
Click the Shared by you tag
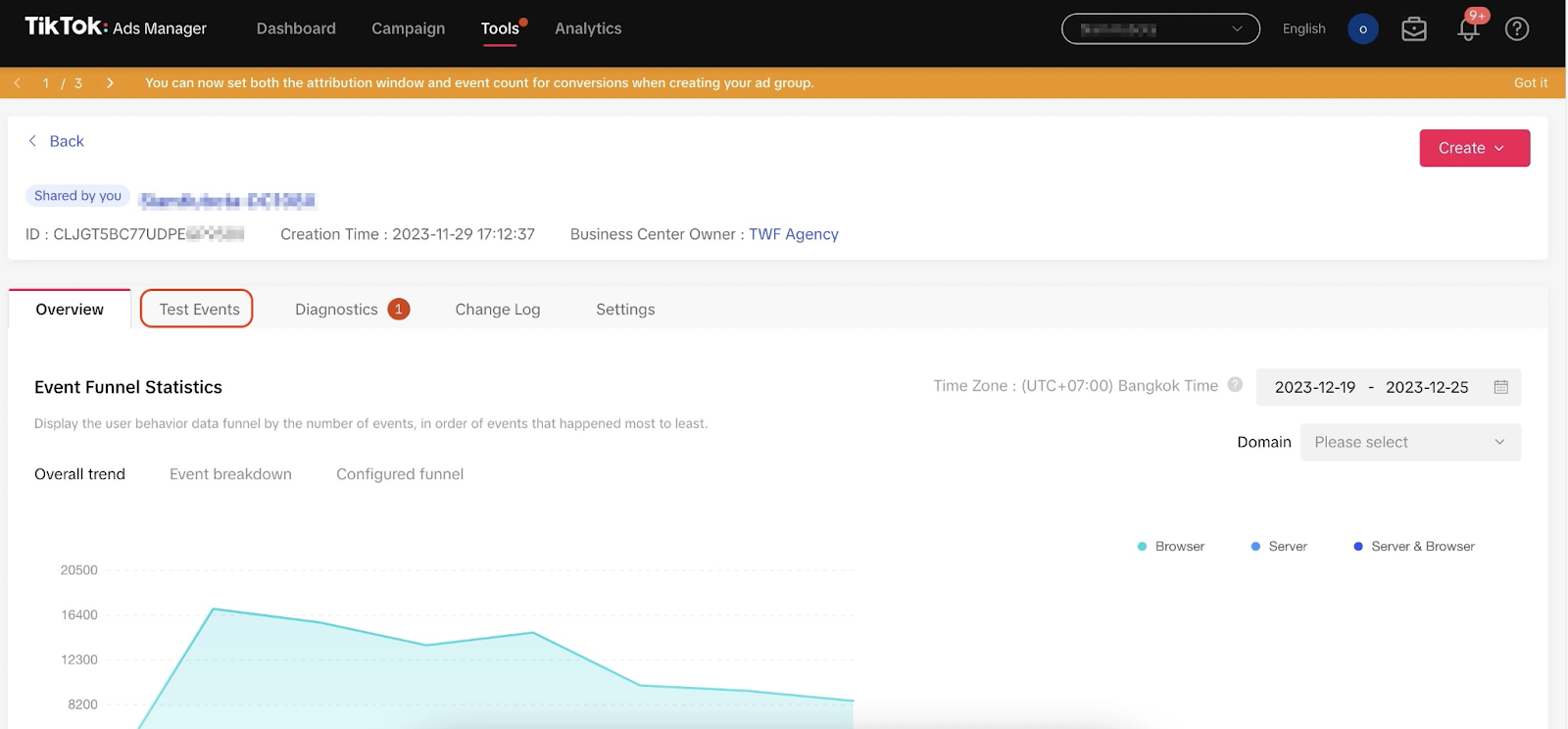point(77,196)
